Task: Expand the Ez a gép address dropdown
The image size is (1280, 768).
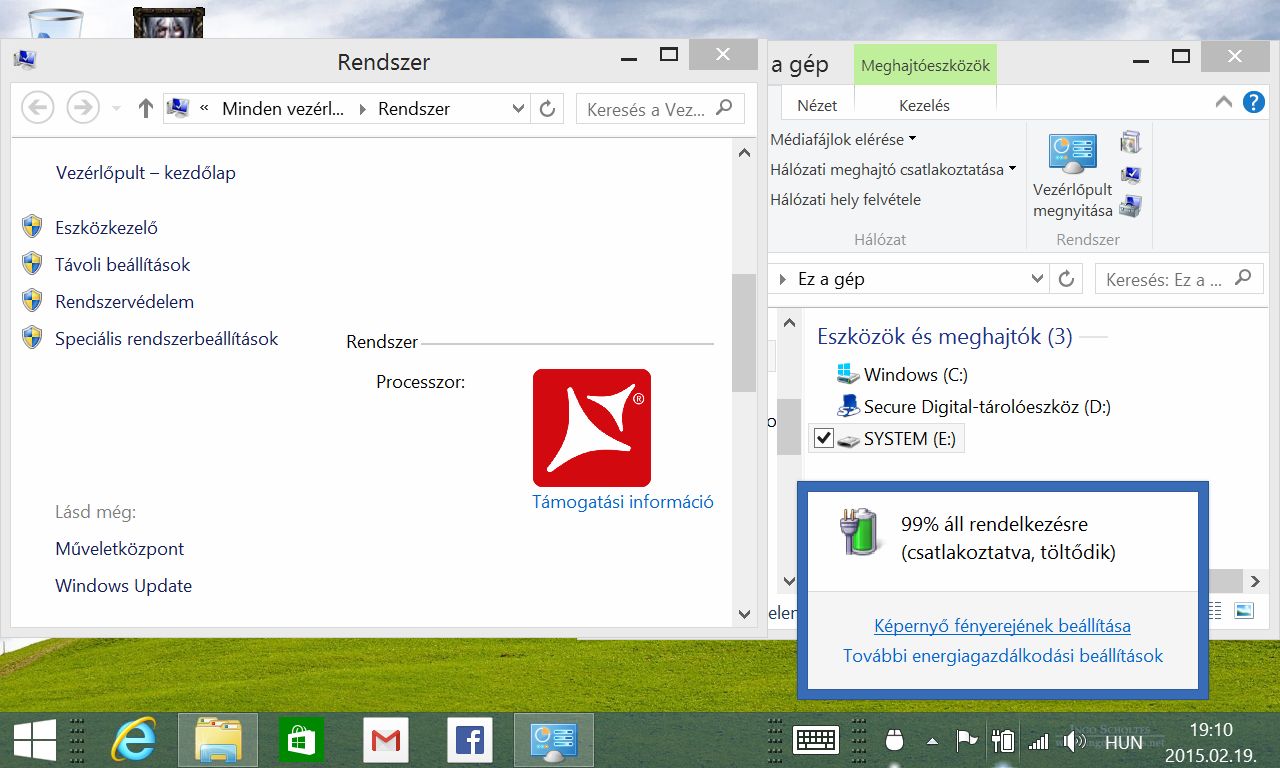Action: tap(1037, 279)
